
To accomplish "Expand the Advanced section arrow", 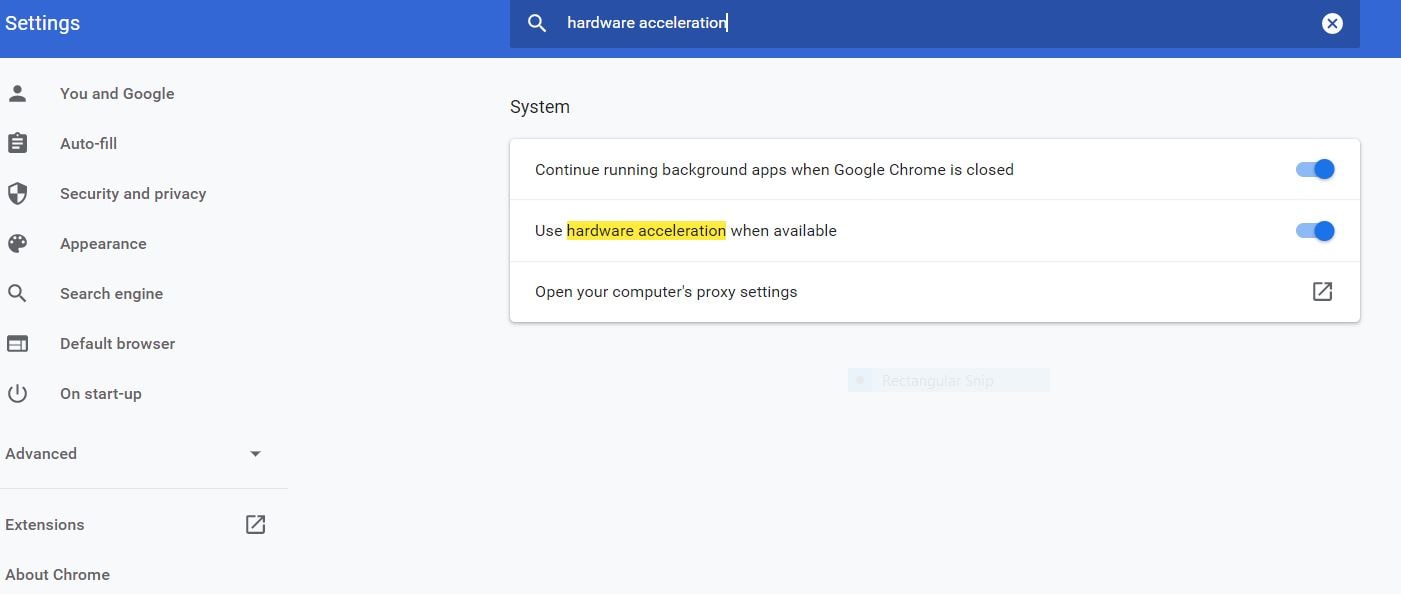I will point(255,454).
